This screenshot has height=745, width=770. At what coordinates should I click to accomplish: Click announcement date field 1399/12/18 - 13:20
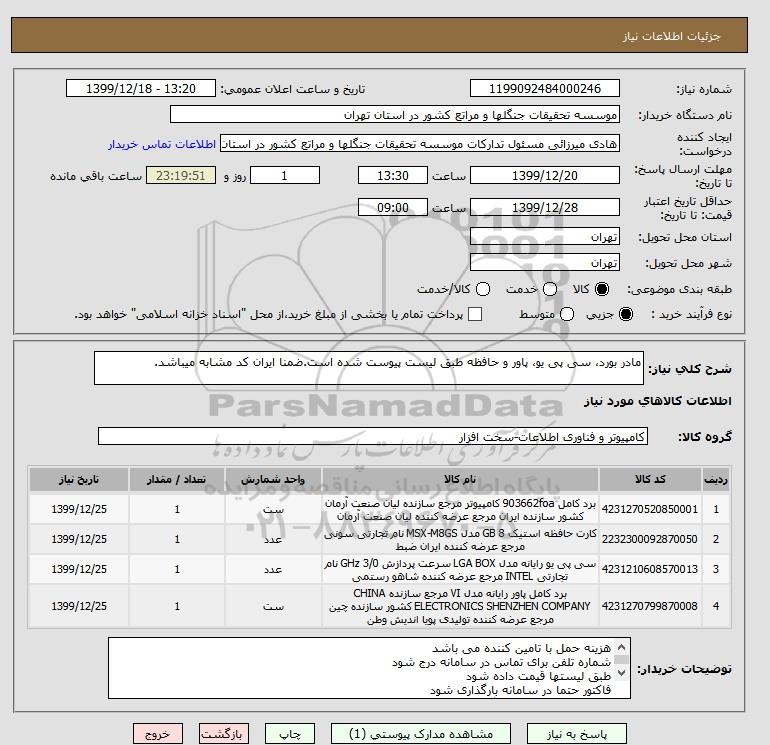(x=140, y=88)
